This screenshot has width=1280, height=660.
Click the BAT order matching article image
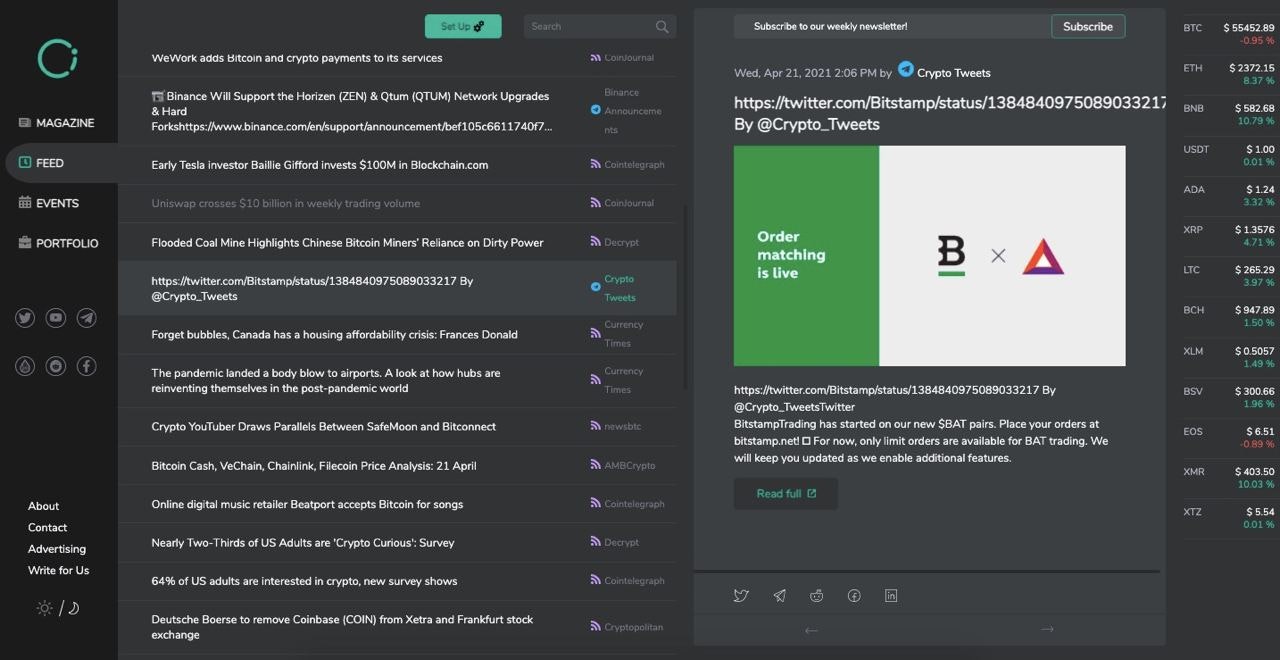pyautogui.click(x=929, y=256)
